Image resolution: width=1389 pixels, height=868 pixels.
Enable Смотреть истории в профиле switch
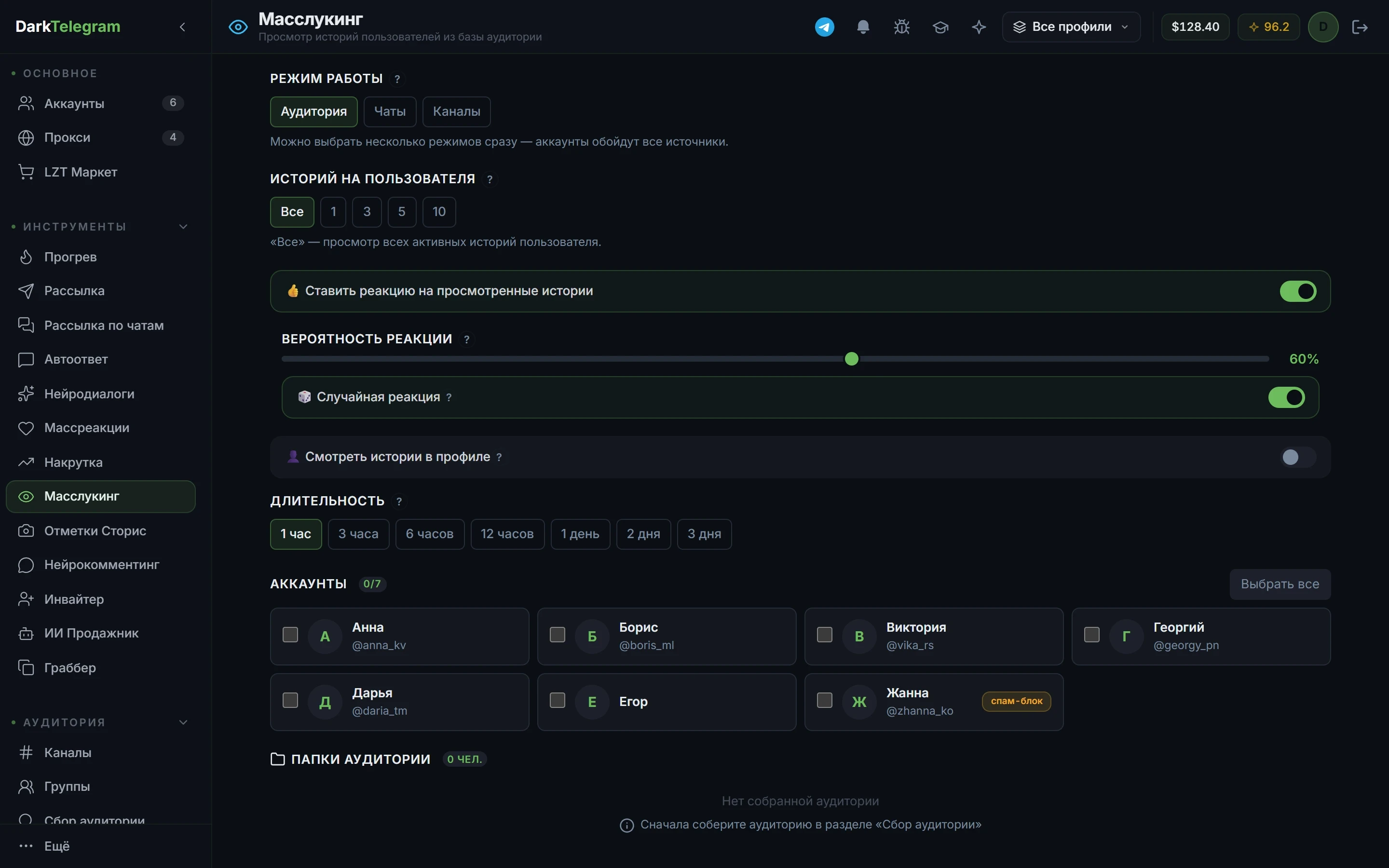pos(1298,457)
